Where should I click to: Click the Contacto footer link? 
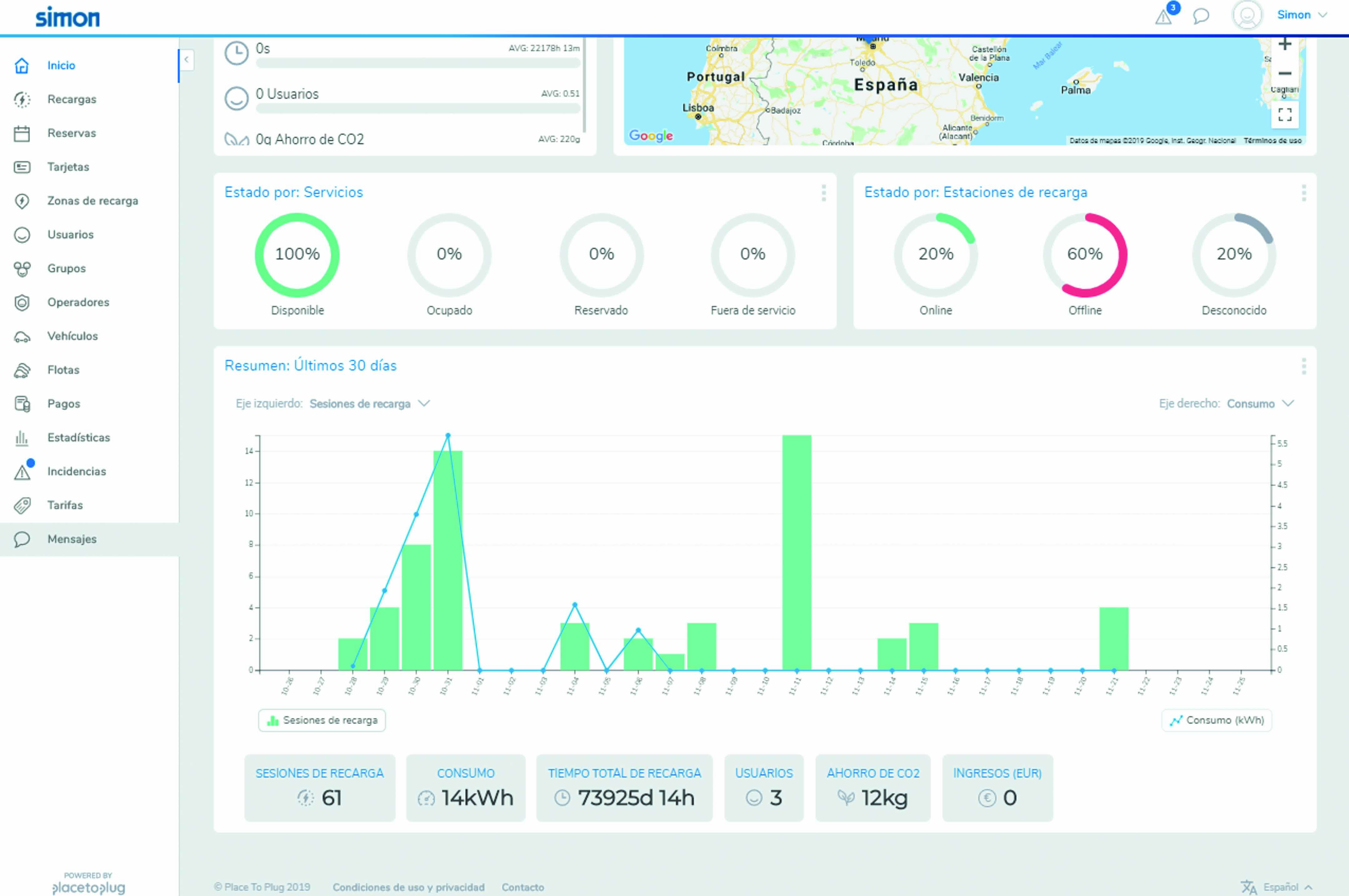[523, 888]
